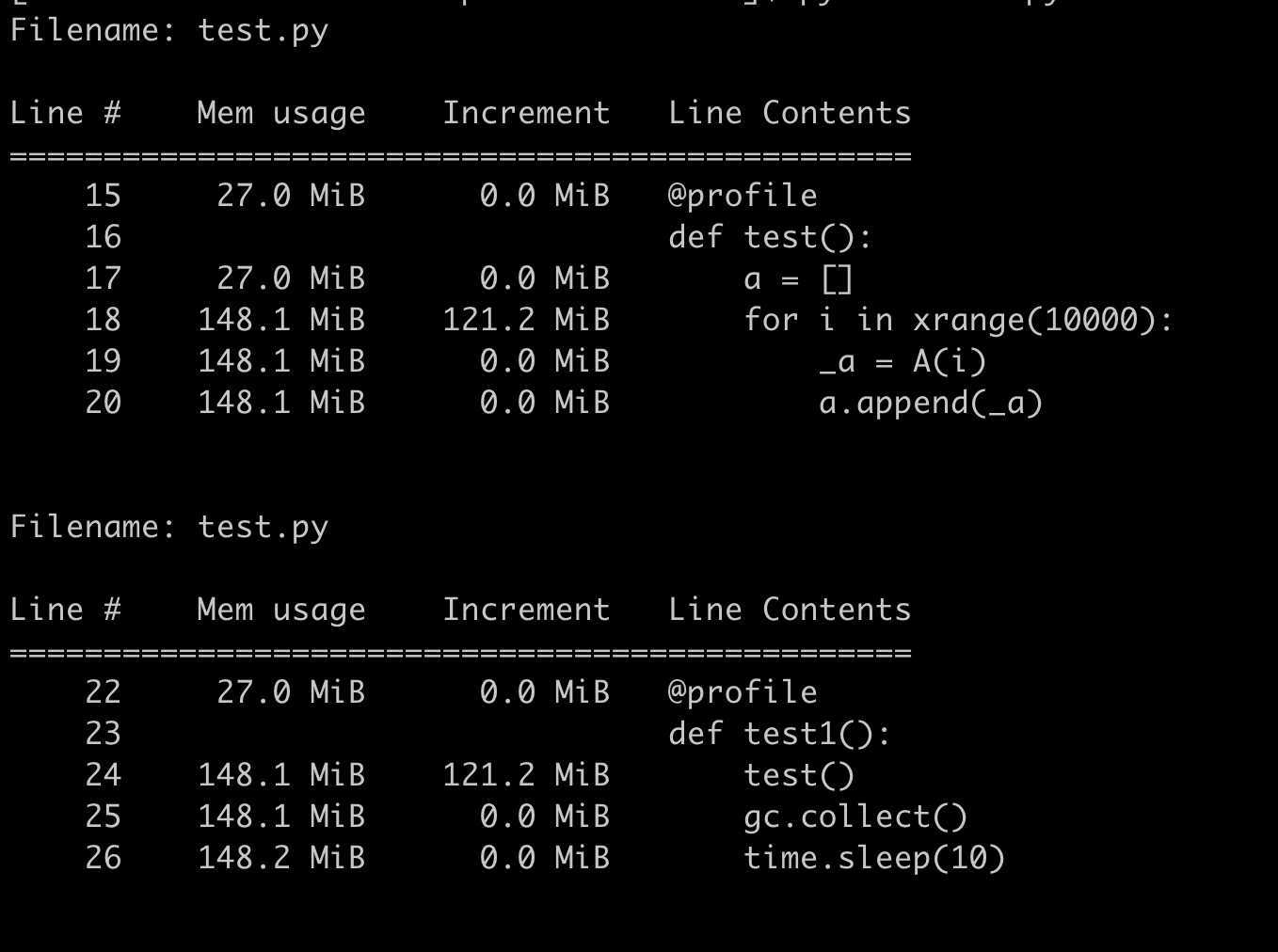
Task: Click the 'gc.collect()' code line
Action: [x=855, y=817]
